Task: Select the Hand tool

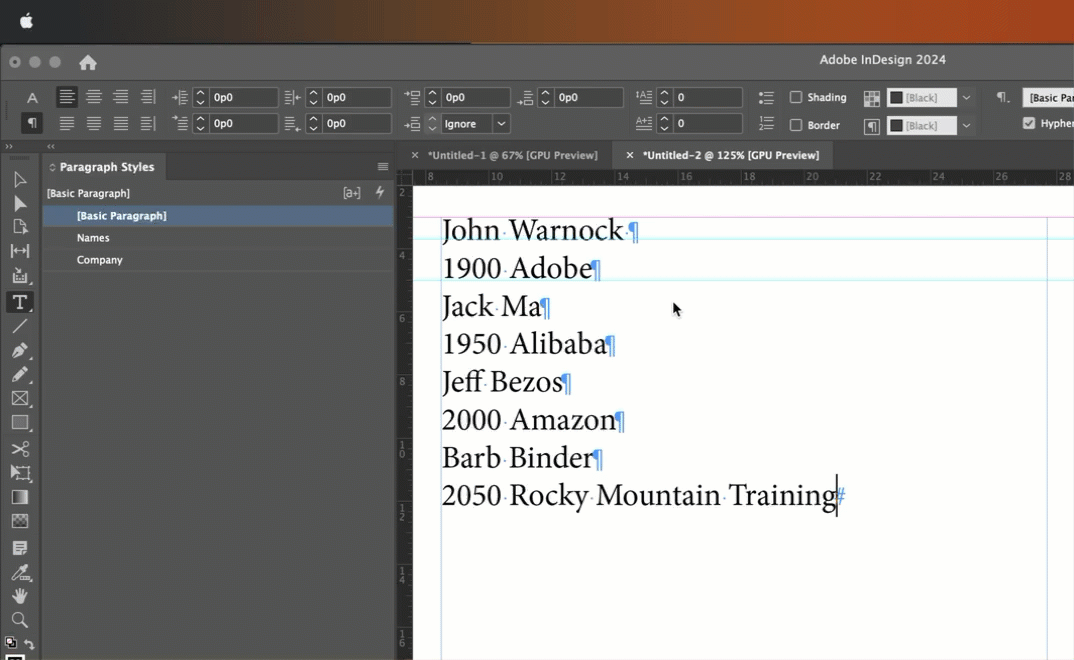Action: (20, 596)
